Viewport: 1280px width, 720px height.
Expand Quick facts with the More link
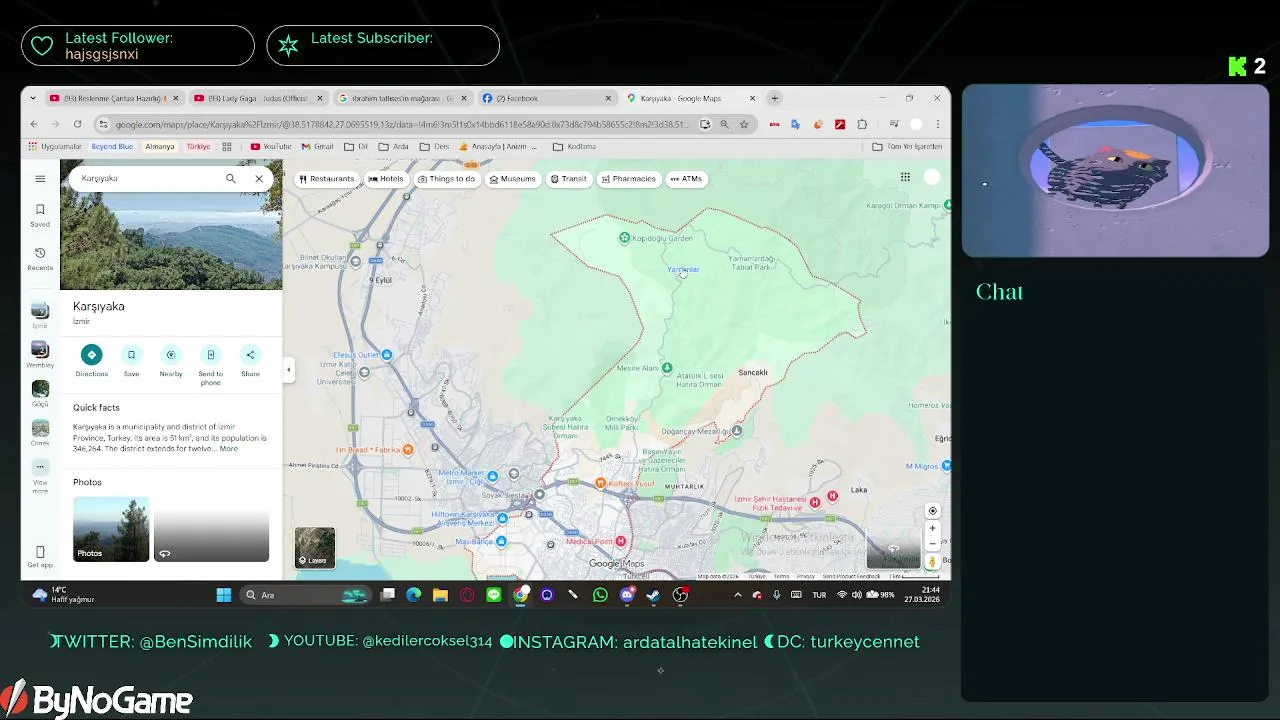tap(229, 449)
